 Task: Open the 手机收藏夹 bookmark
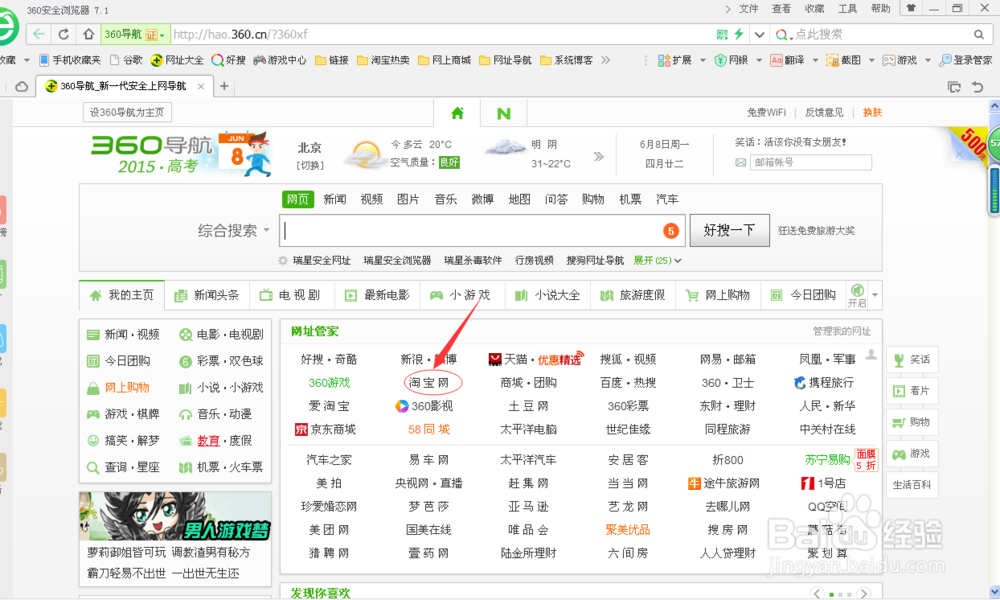(70, 60)
